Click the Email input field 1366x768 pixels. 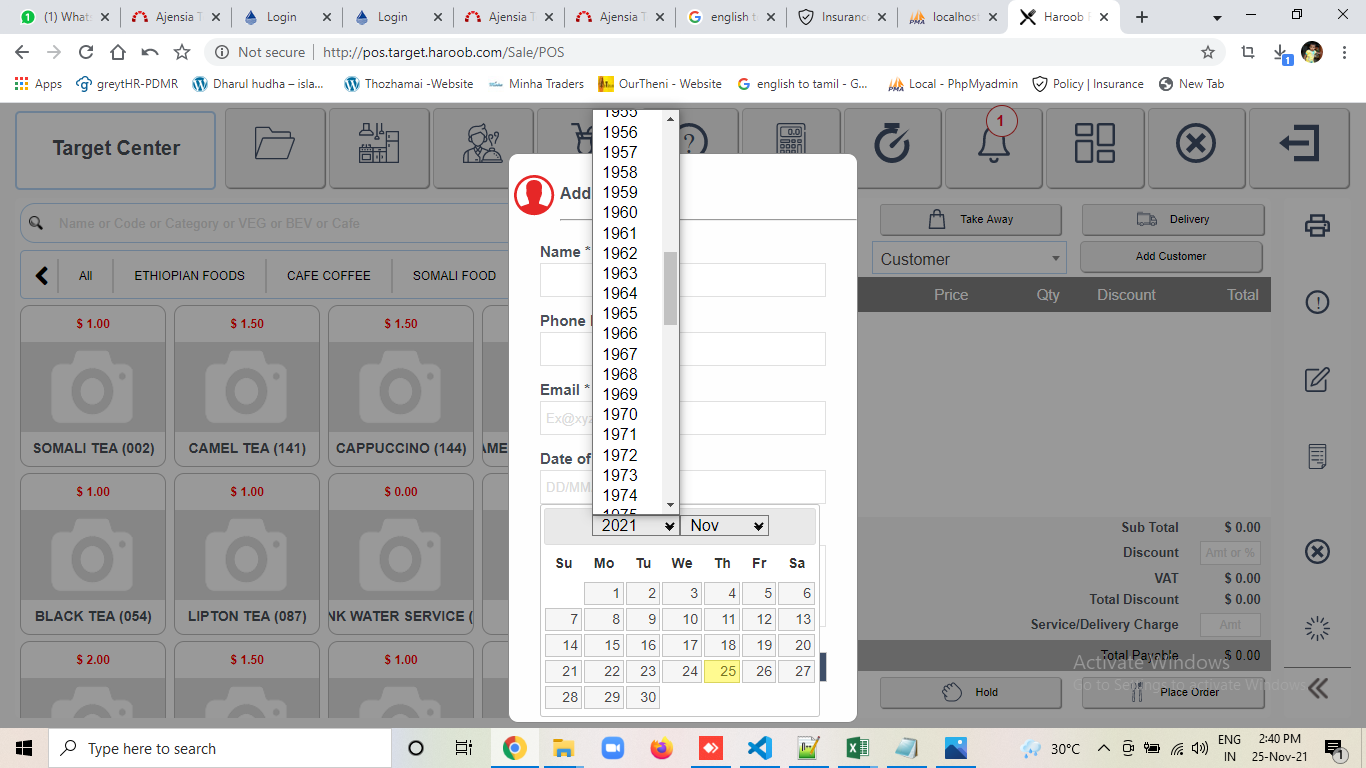coord(683,418)
